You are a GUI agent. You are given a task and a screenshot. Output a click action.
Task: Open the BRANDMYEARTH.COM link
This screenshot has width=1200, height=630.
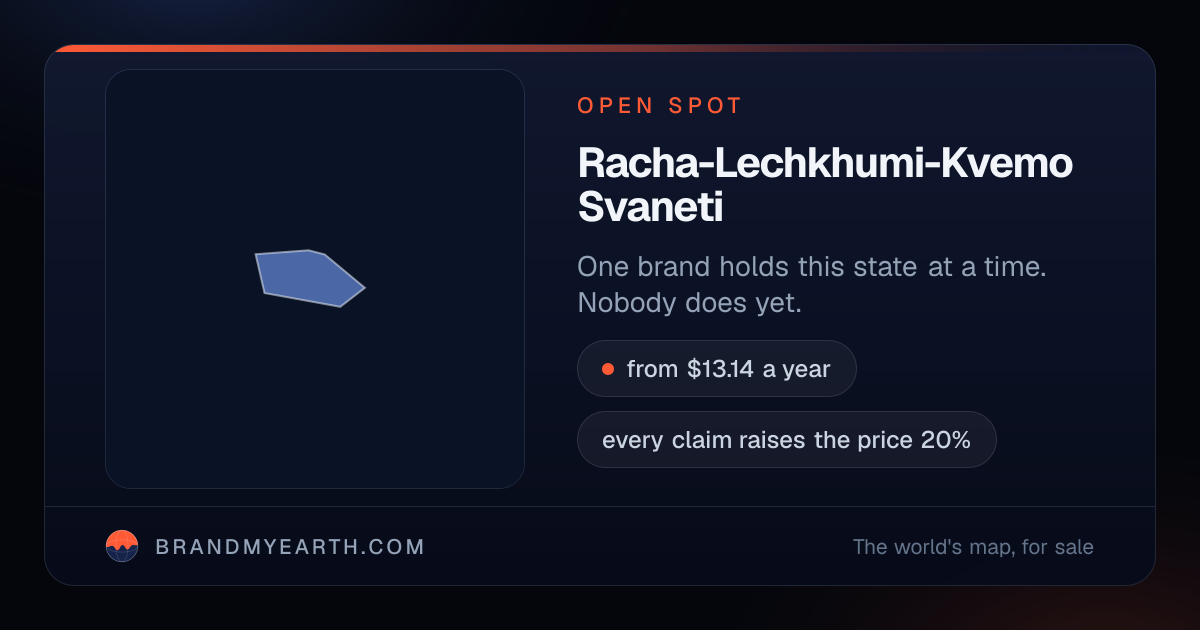tap(290, 547)
